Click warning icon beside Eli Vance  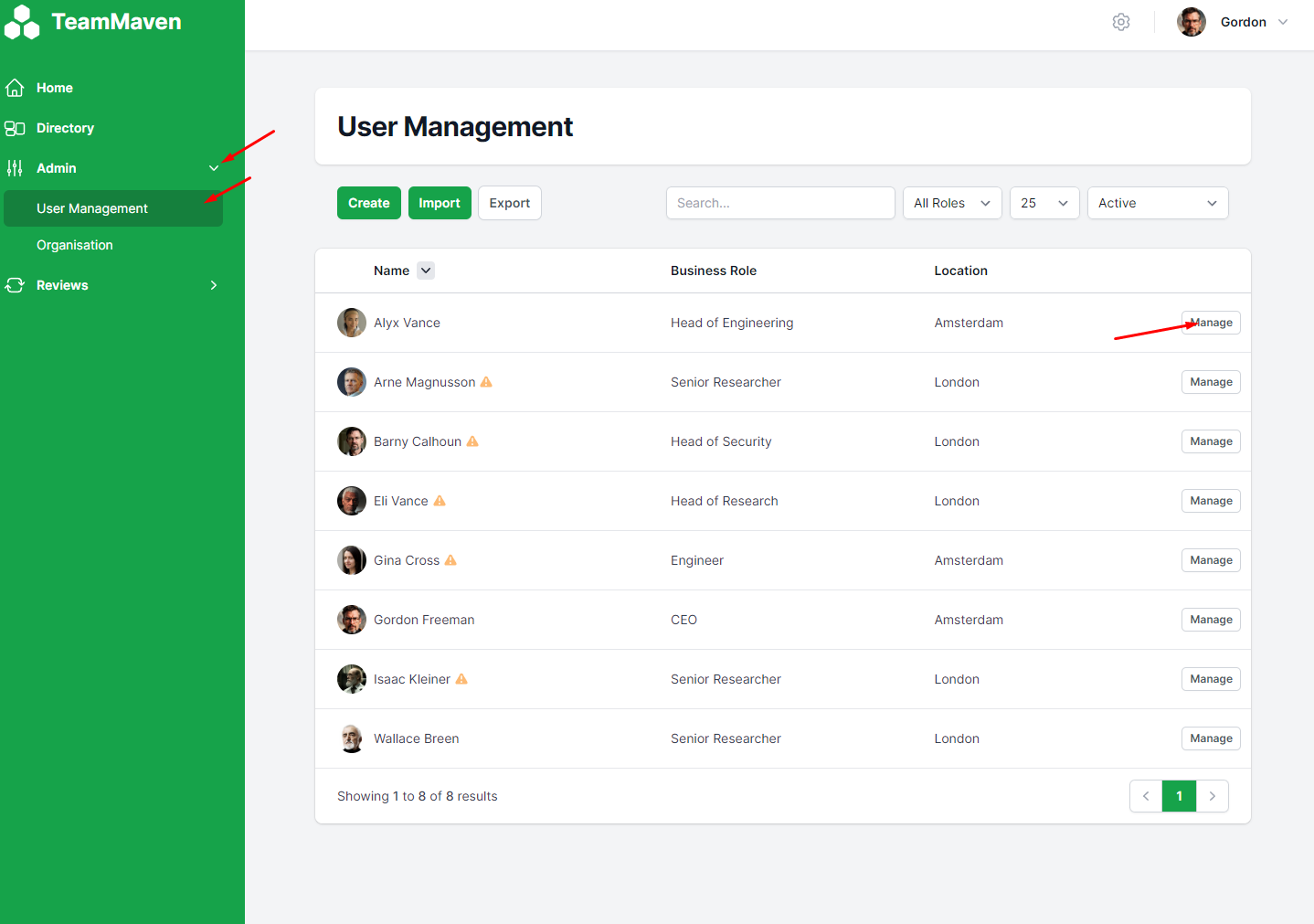(440, 501)
